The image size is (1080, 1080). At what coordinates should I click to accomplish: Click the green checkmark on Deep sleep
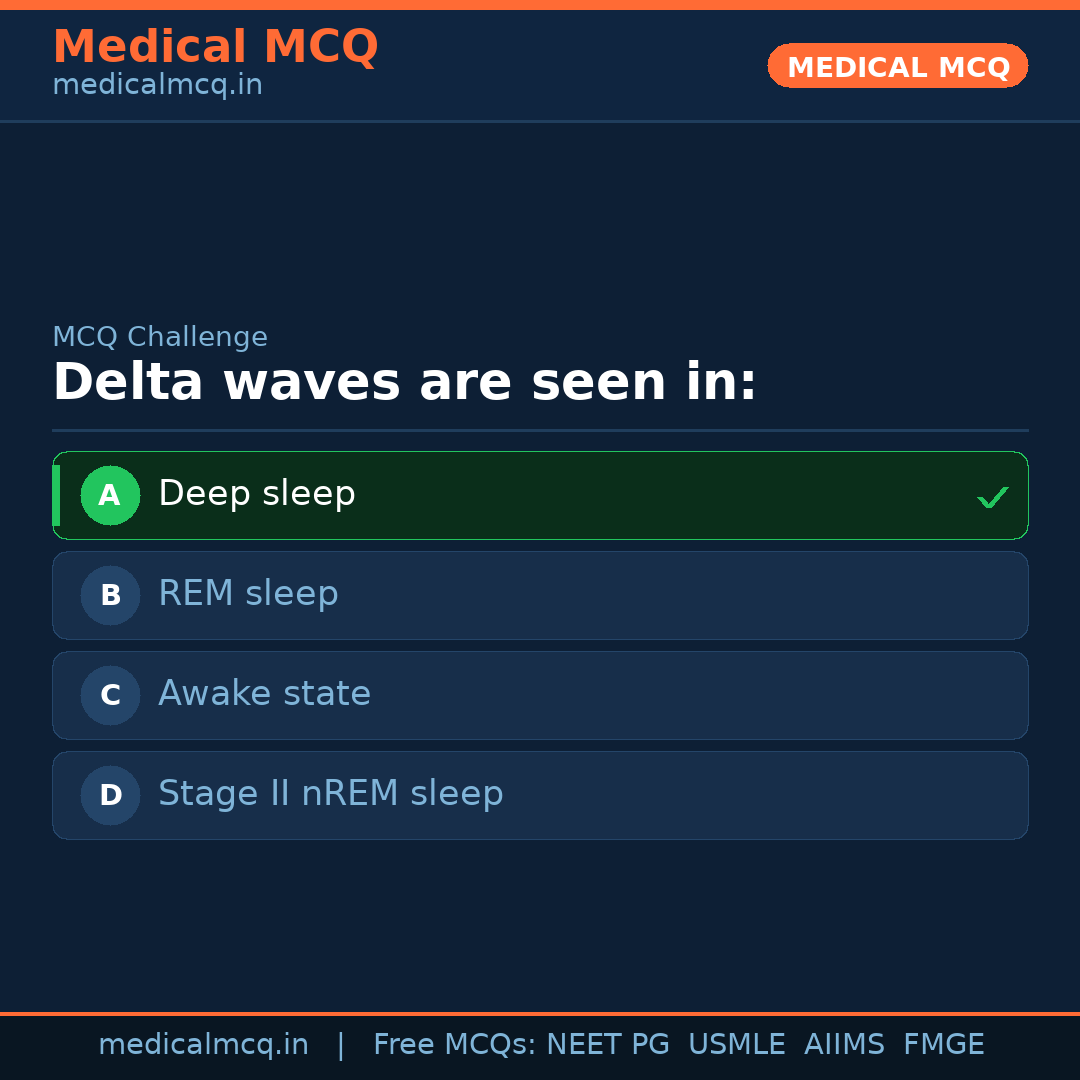pyautogui.click(x=992, y=497)
